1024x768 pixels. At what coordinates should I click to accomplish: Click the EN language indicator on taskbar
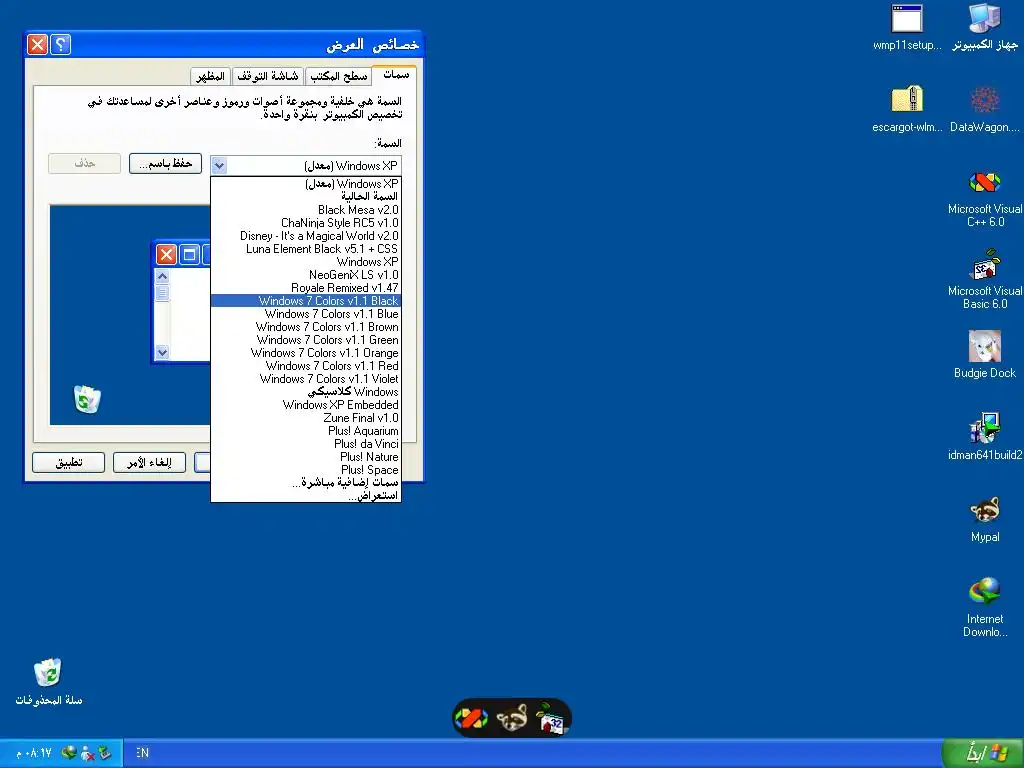[x=142, y=753]
